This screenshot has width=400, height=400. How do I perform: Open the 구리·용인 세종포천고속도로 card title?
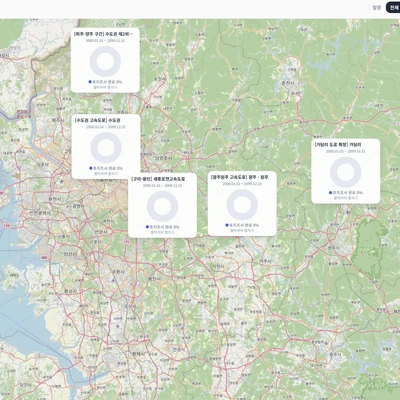[158, 179]
